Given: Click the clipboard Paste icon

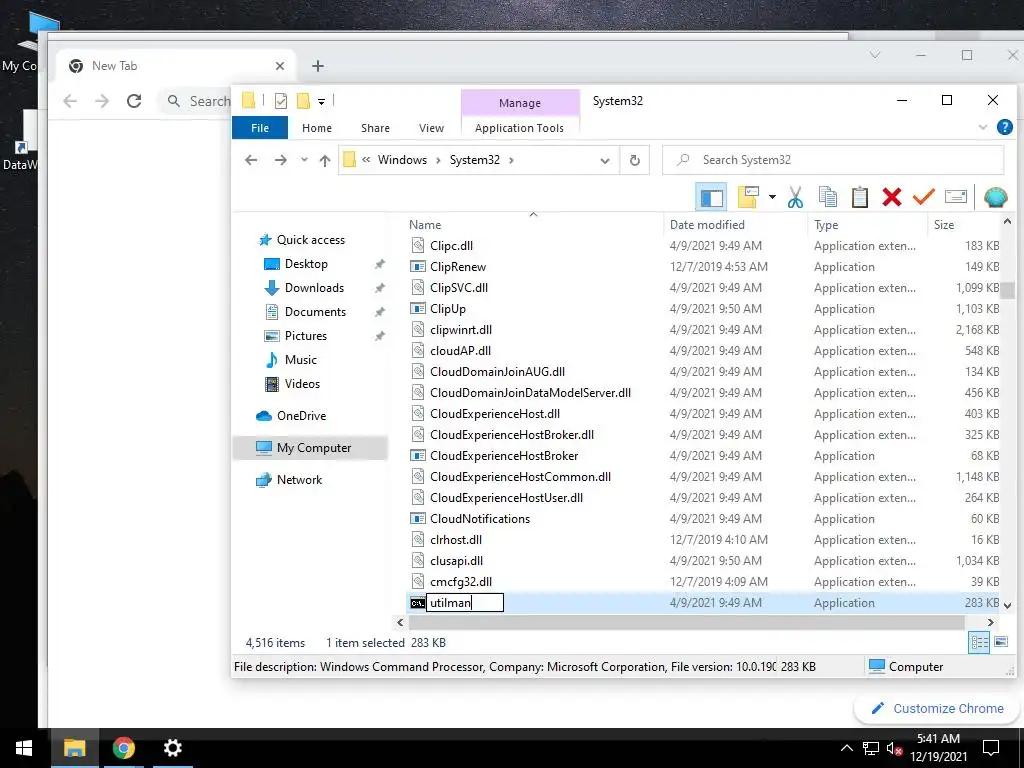Looking at the screenshot, I should (859, 197).
